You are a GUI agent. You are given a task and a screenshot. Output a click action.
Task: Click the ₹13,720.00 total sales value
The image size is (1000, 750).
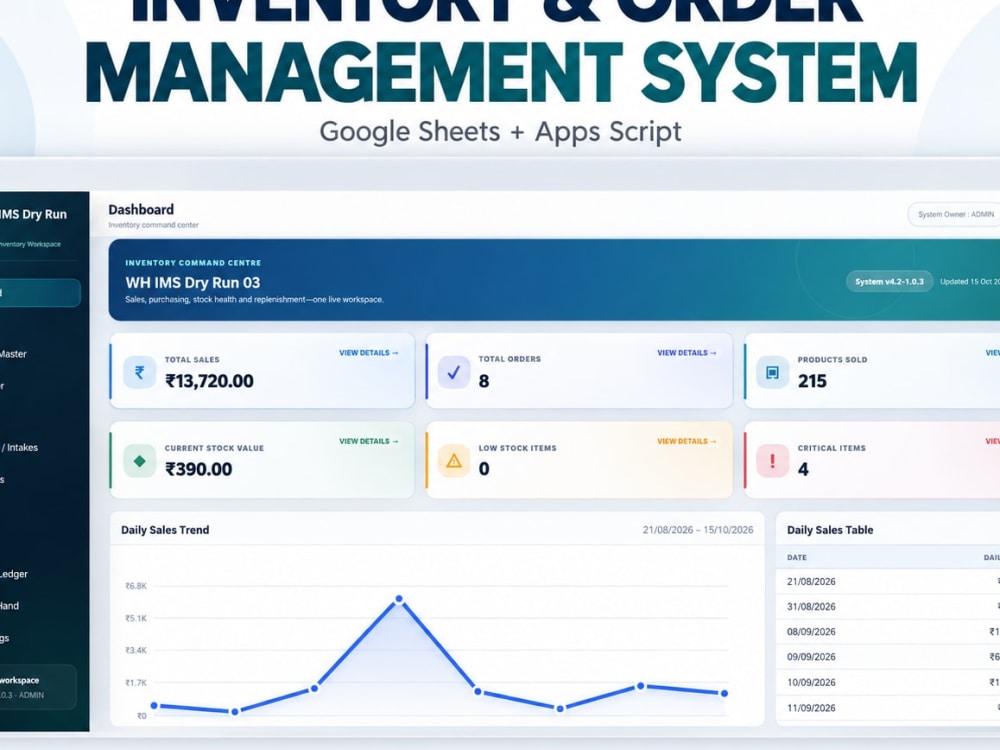tap(209, 381)
